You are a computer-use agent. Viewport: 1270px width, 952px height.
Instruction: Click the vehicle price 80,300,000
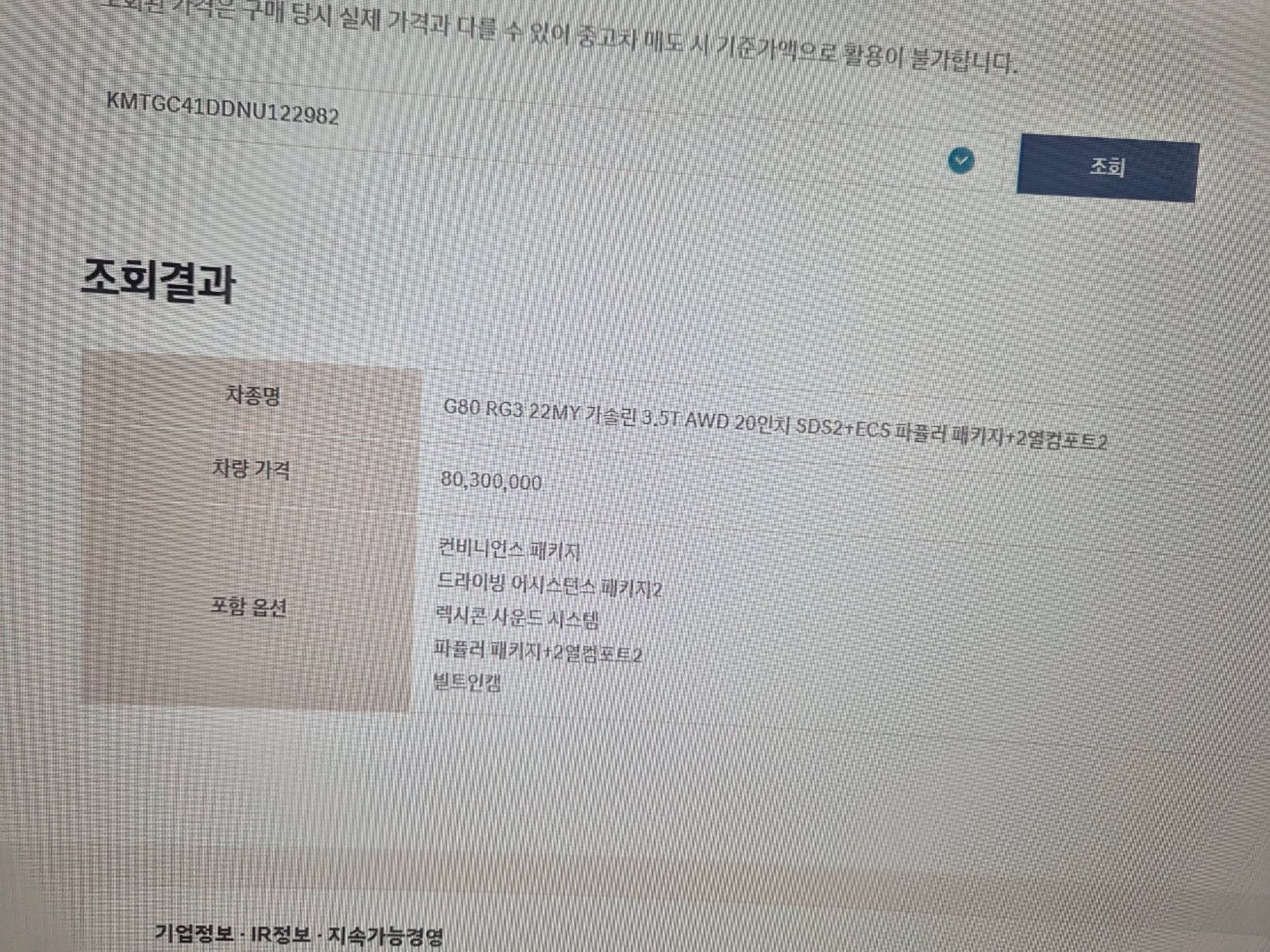(x=491, y=481)
